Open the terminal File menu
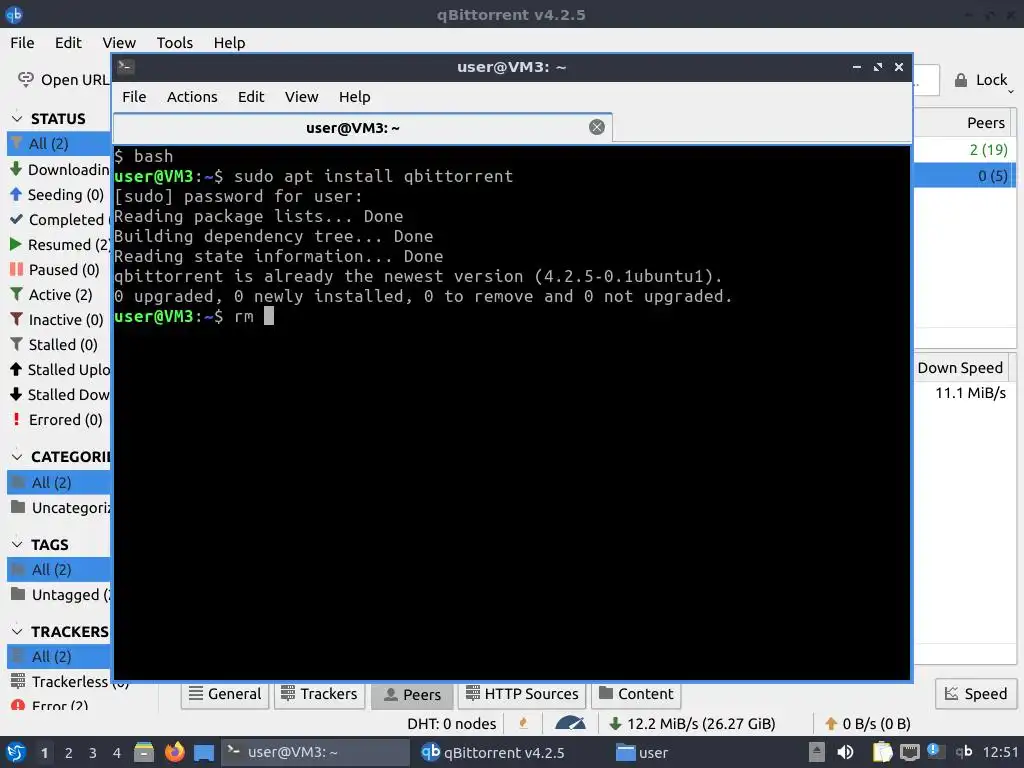The width and height of the screenshot is (1024, 768). coord(134,97)
